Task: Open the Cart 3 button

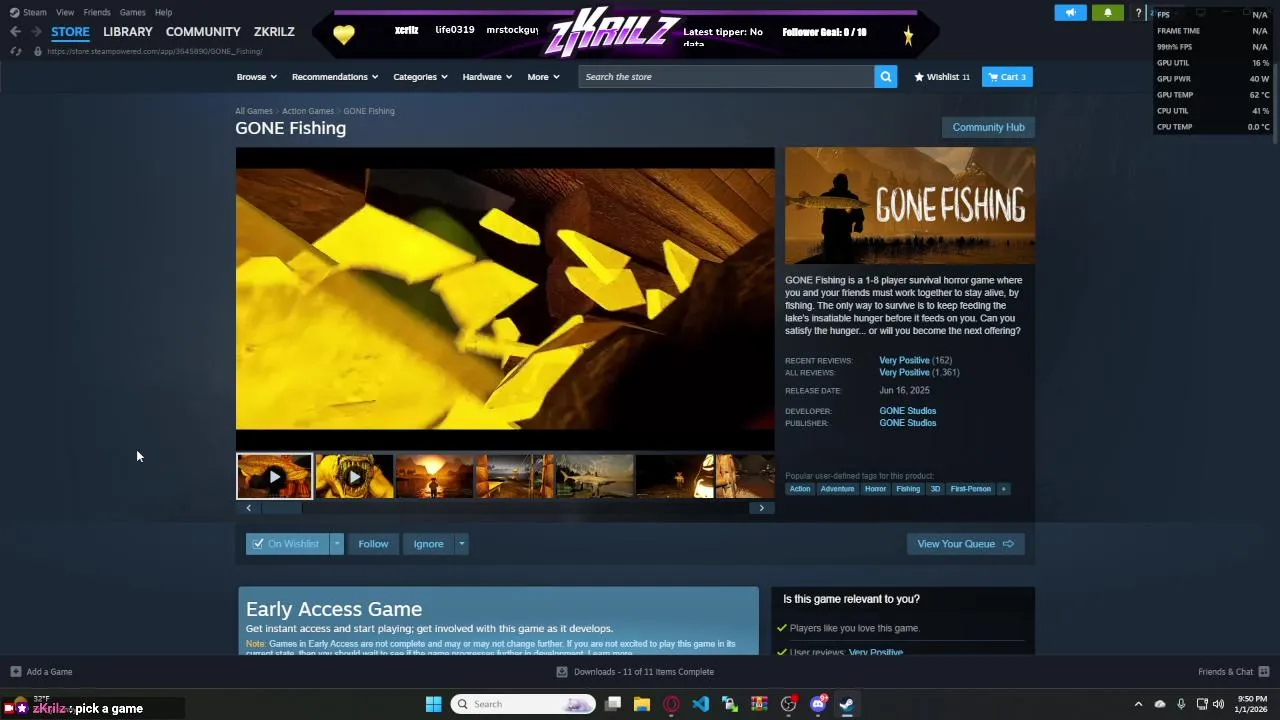Action: click(x=1007, y=77)
